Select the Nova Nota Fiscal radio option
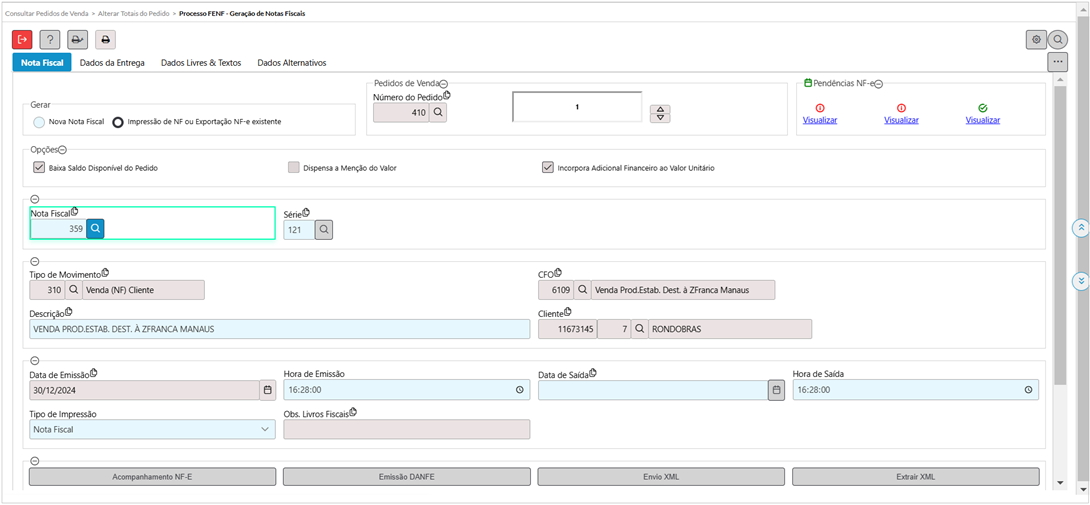 click(39, 122)
